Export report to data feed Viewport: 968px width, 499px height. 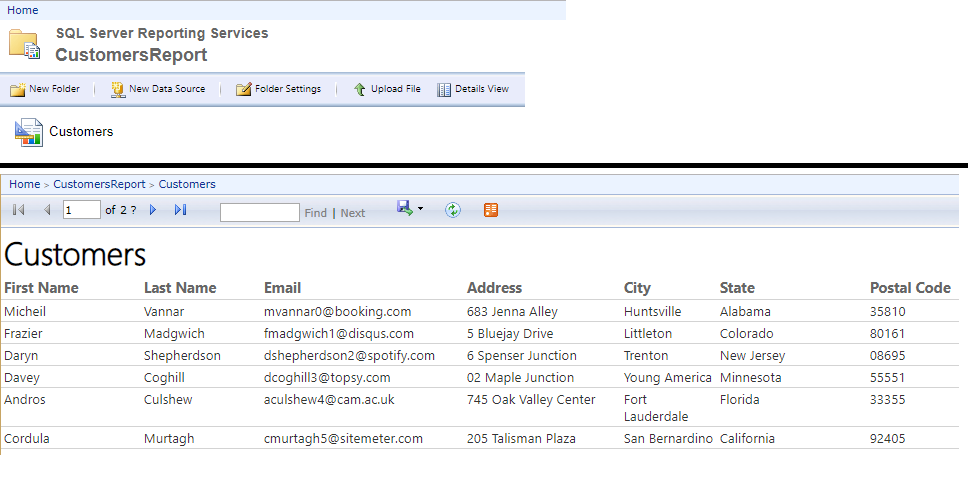pos(491,210)
